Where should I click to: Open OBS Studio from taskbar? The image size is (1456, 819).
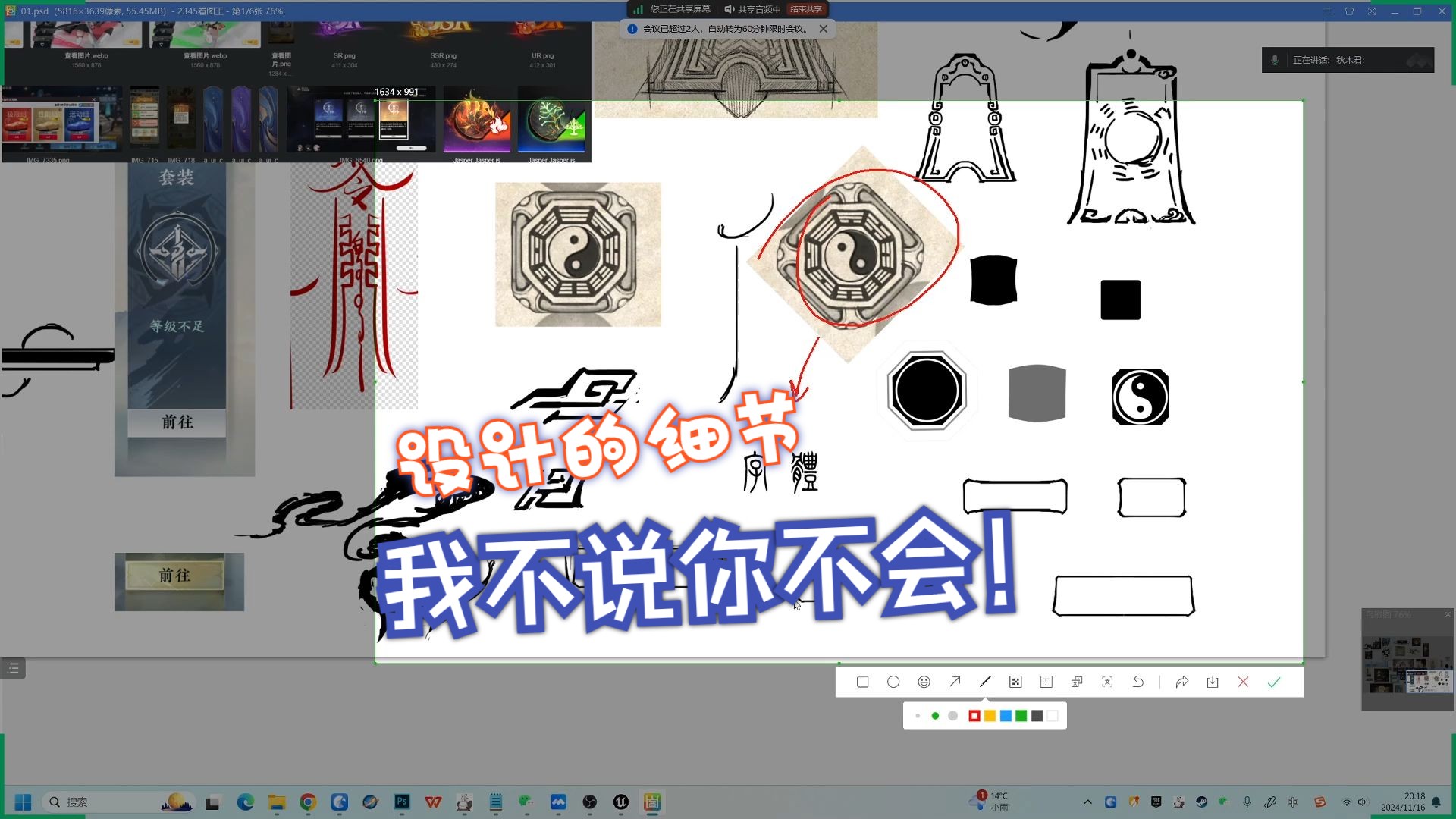tap(589, 802)
